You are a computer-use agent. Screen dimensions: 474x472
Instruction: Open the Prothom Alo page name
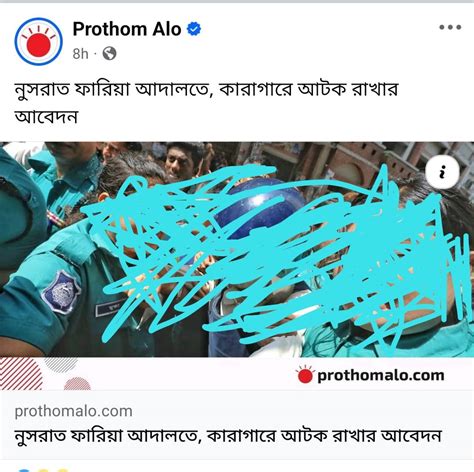click(x=127, y=29)
